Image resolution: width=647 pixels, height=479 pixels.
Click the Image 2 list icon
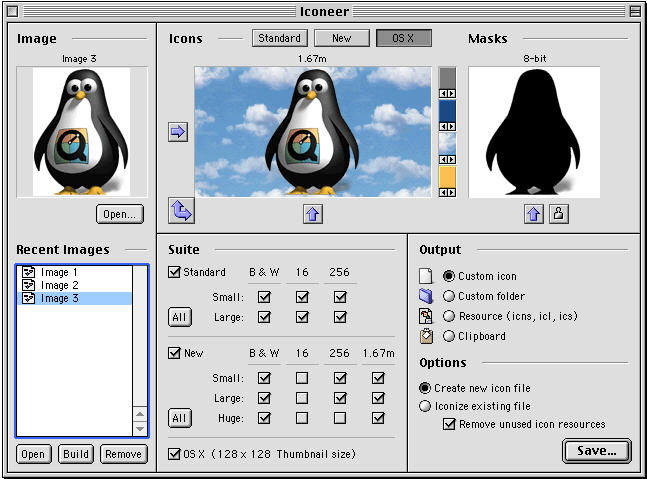coord(28,285)
